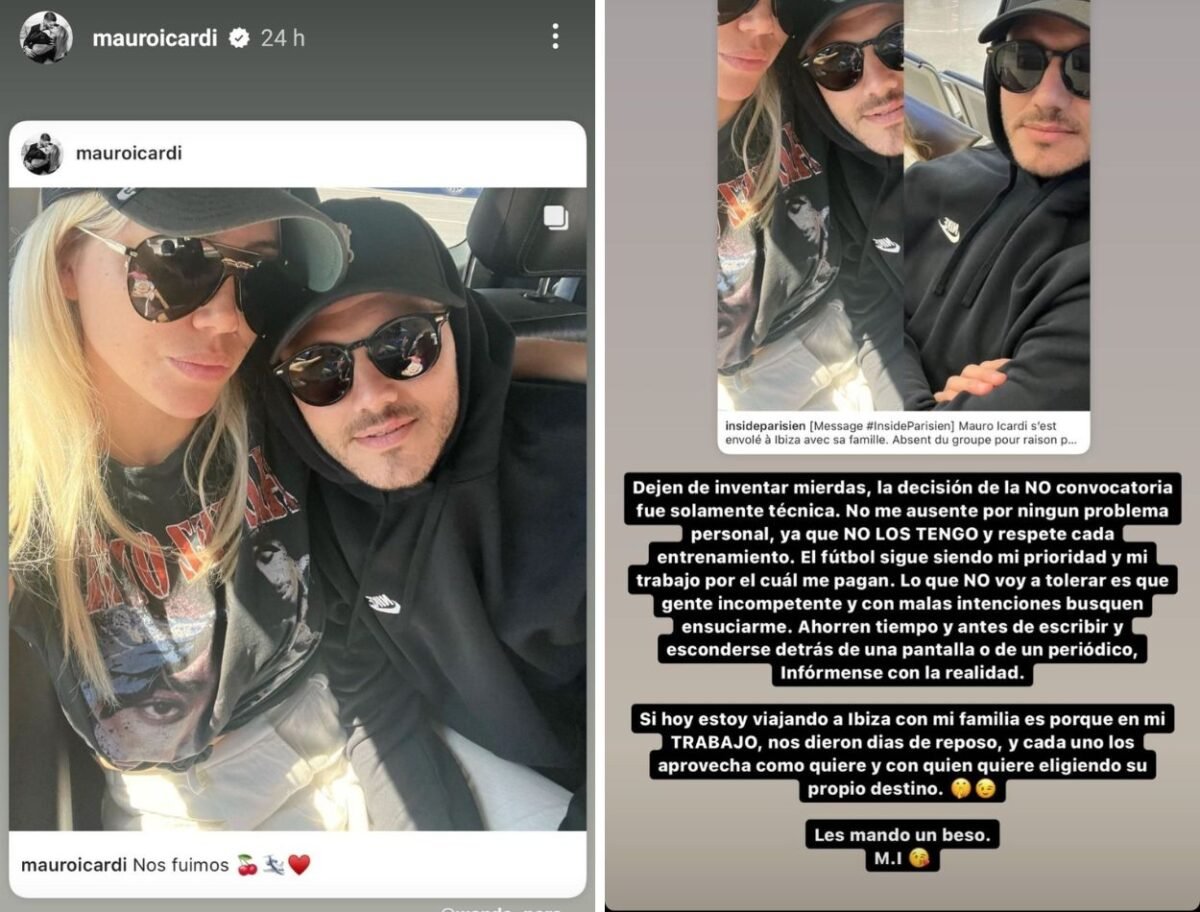The height and width of the screenshot is (912, 1200).
Task: Tap the verified badge next to mauroicardi
Action: tap(239, 38)
